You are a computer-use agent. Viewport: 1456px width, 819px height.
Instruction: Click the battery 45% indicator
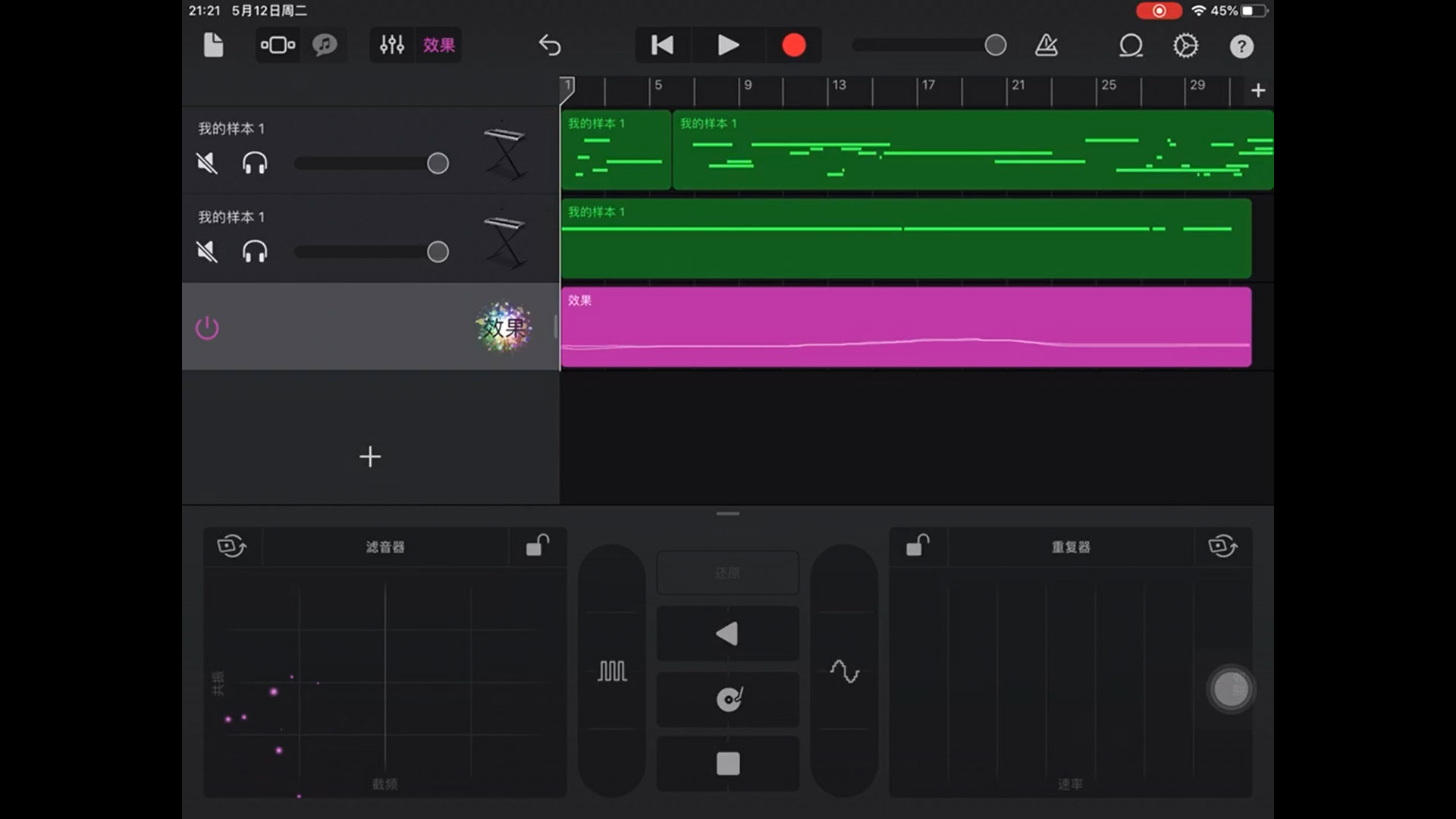click(1239, 11)
